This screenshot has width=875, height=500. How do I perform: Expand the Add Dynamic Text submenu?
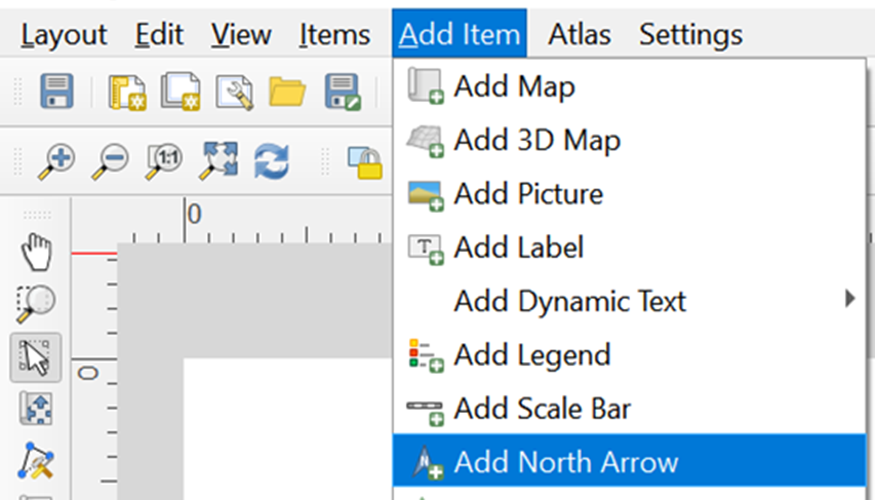tap(570, 301)
